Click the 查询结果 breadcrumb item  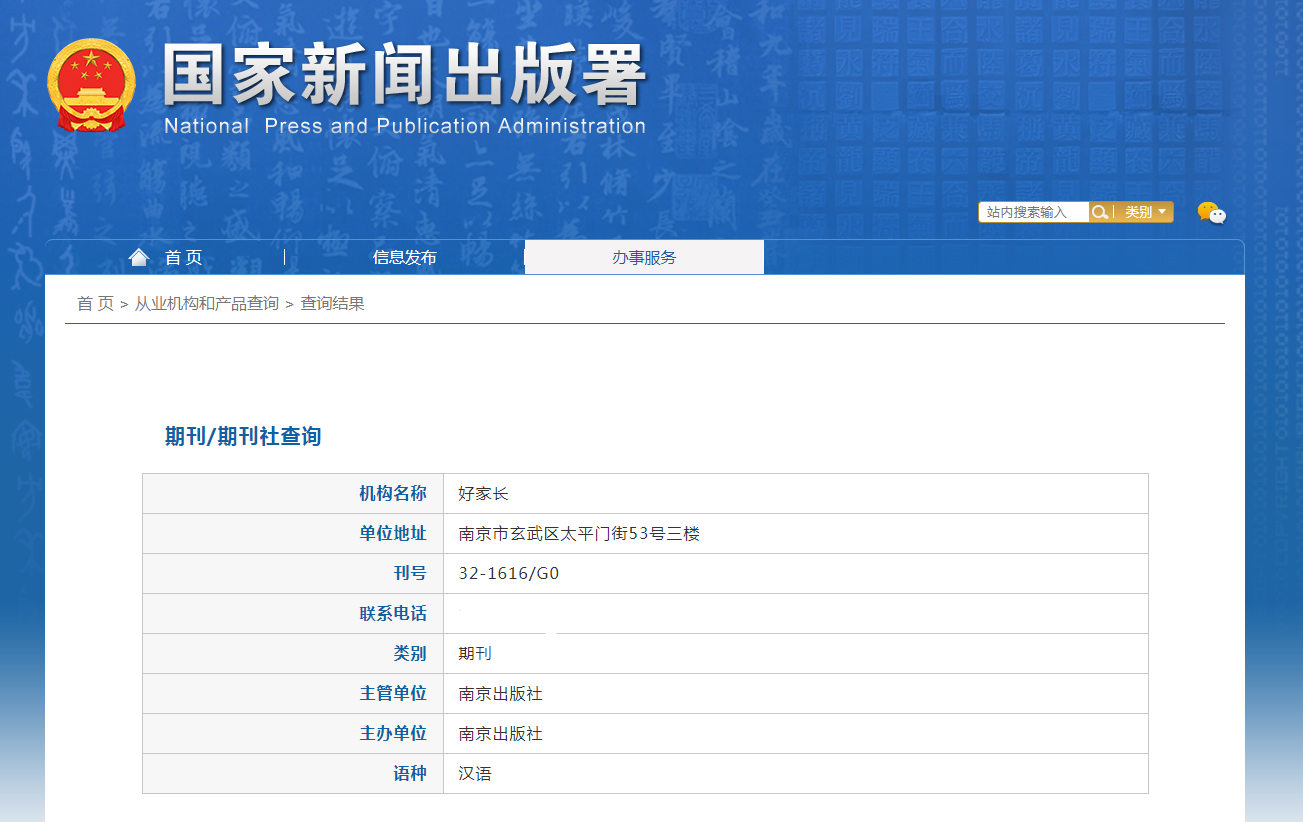(332, 304)
